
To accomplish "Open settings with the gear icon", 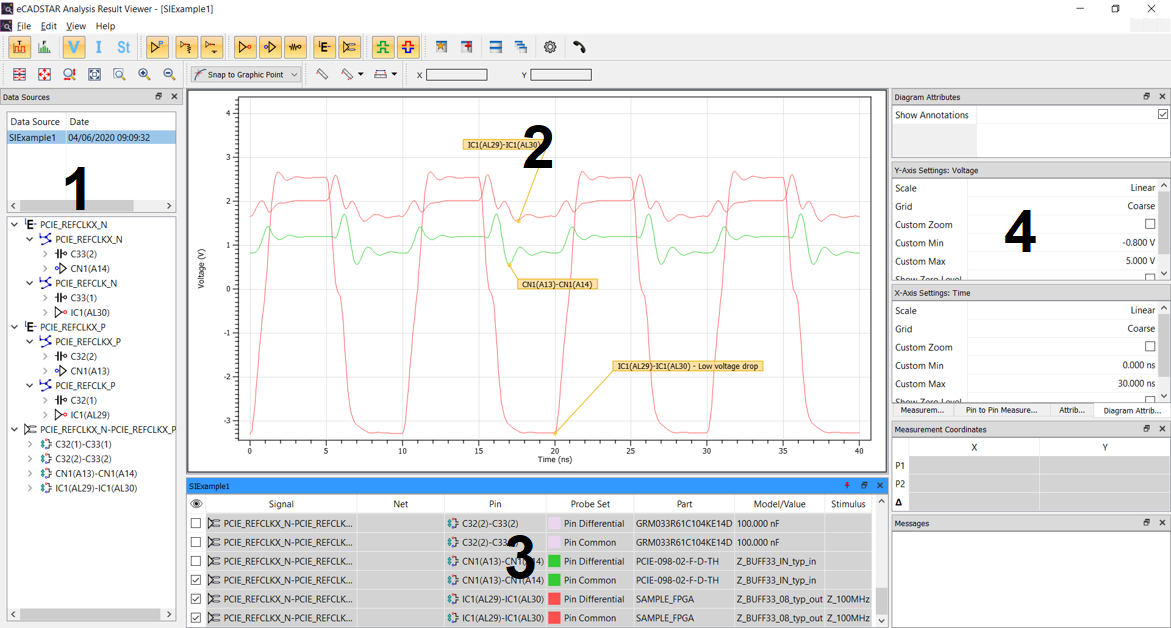I will click(x=550, y=47).
